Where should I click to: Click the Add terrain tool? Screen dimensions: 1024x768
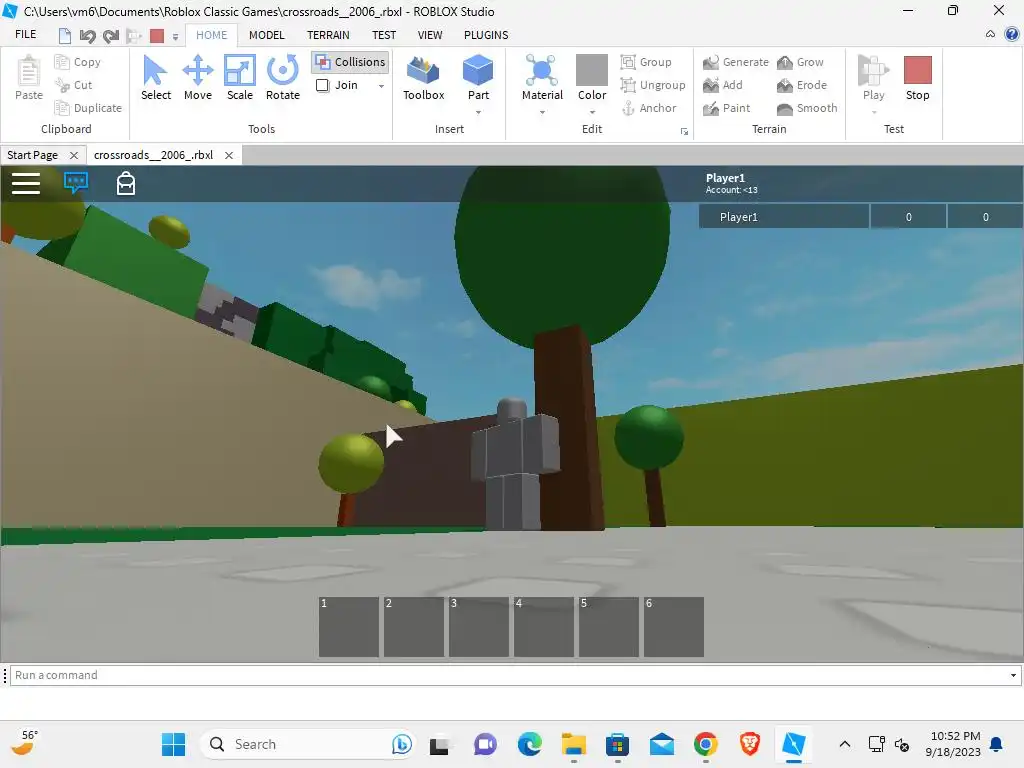(x=723, y=85)
